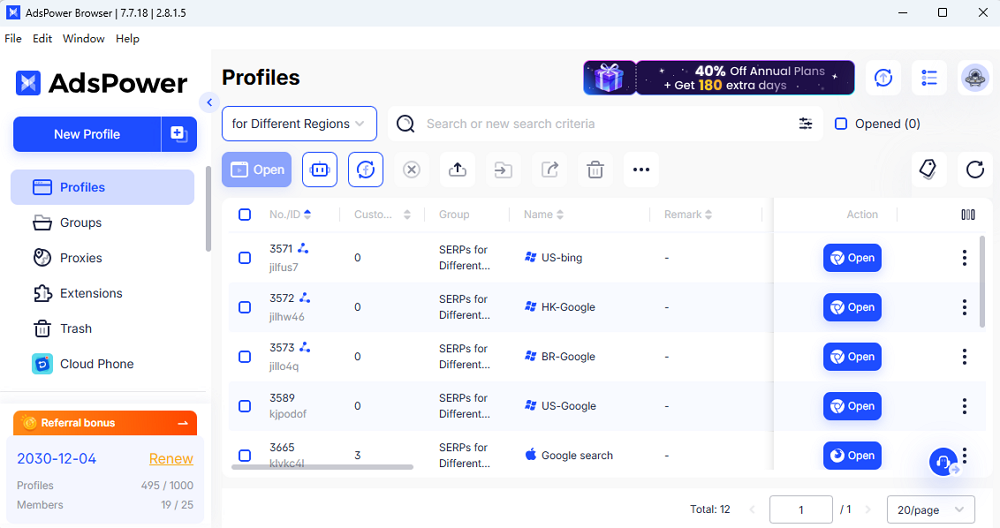
Task: Toggle the select-all header checkbox
Action: click(245, 214)
